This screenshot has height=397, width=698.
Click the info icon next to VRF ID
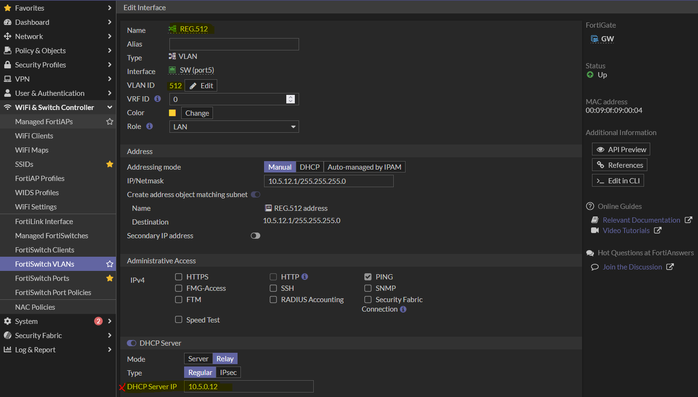[x=157, y=99]
